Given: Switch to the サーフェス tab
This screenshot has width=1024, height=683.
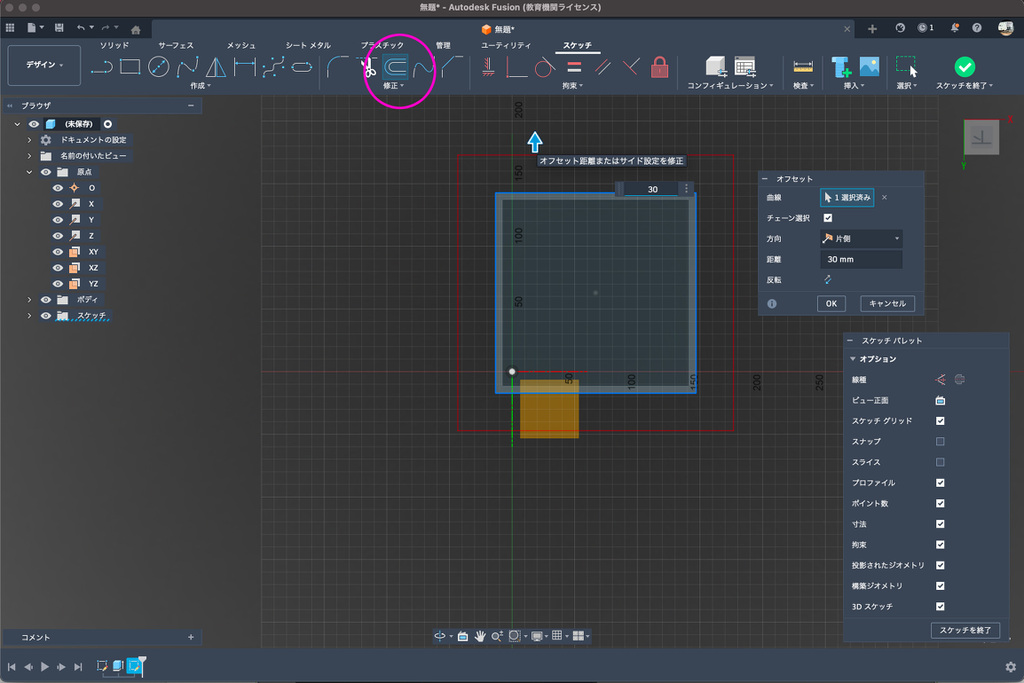Looking at the screenshot, I should click(x=175, y=45).
